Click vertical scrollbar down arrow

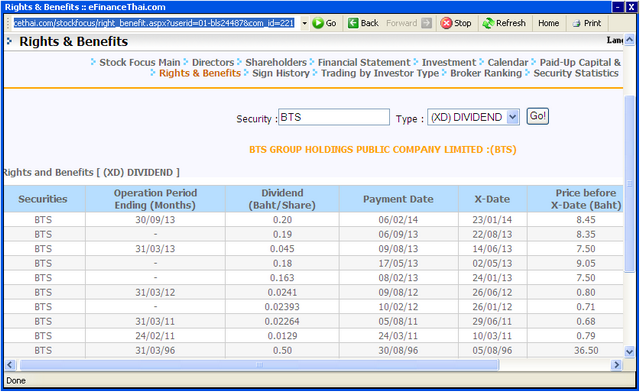[629, 351]
